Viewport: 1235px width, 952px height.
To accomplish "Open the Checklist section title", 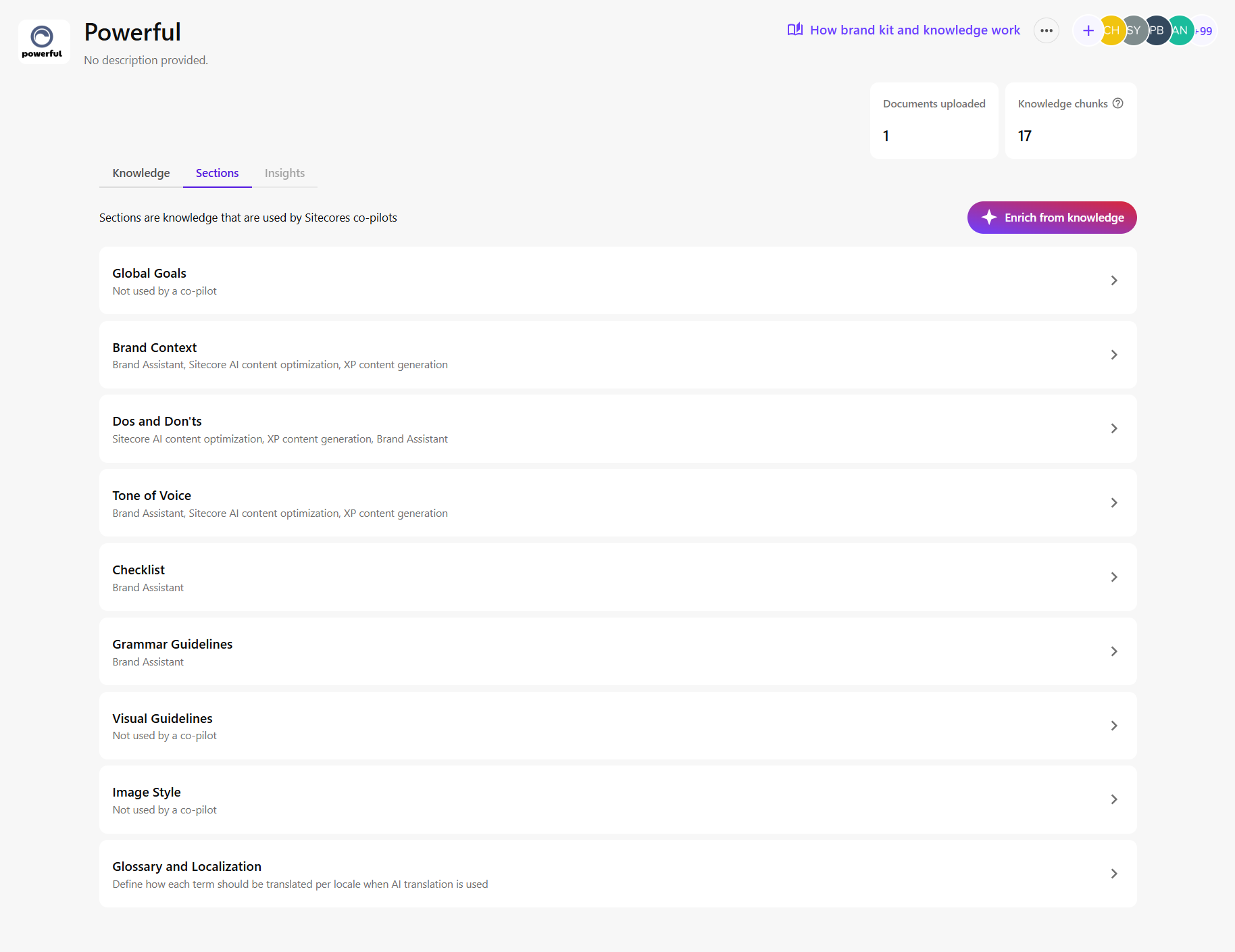I will pos(138,570).
